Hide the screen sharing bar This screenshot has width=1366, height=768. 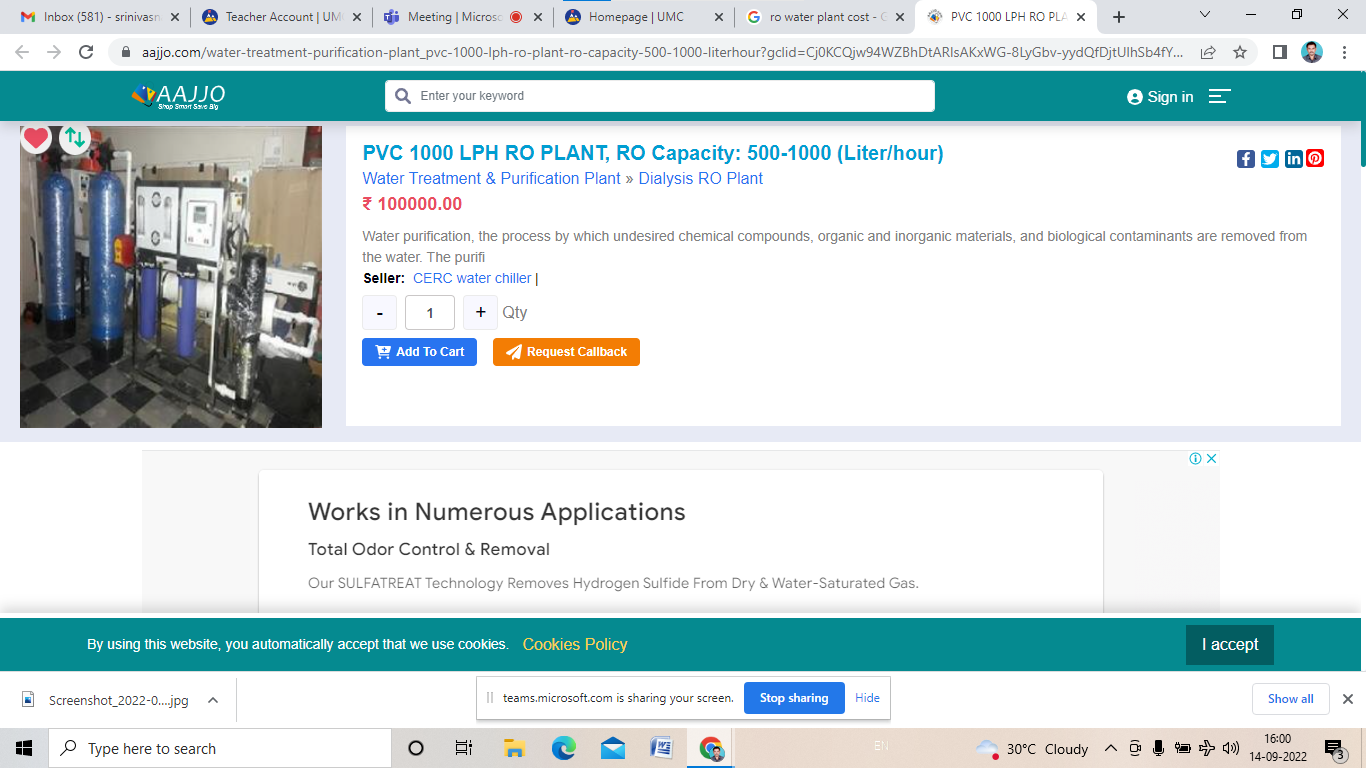[x=867, y=698]
